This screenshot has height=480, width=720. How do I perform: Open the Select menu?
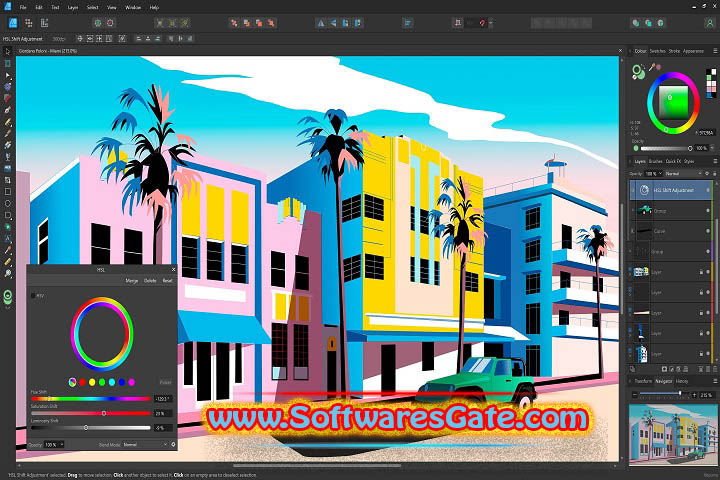92,7
